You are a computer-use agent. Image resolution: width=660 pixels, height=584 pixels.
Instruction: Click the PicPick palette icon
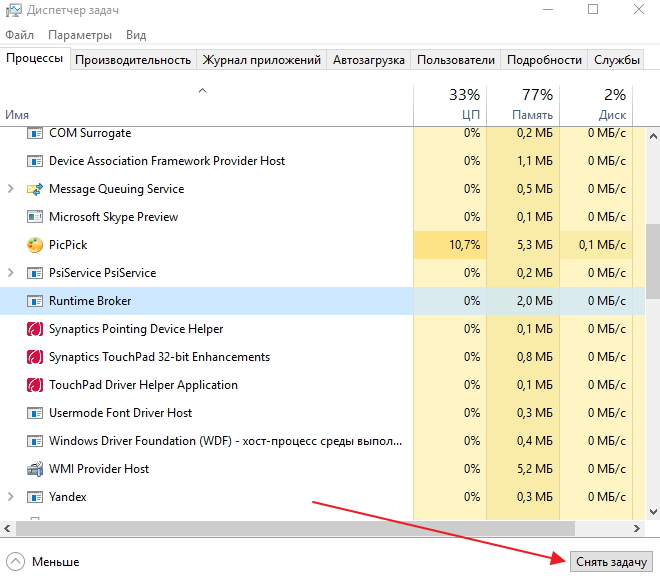coord(35,245)
